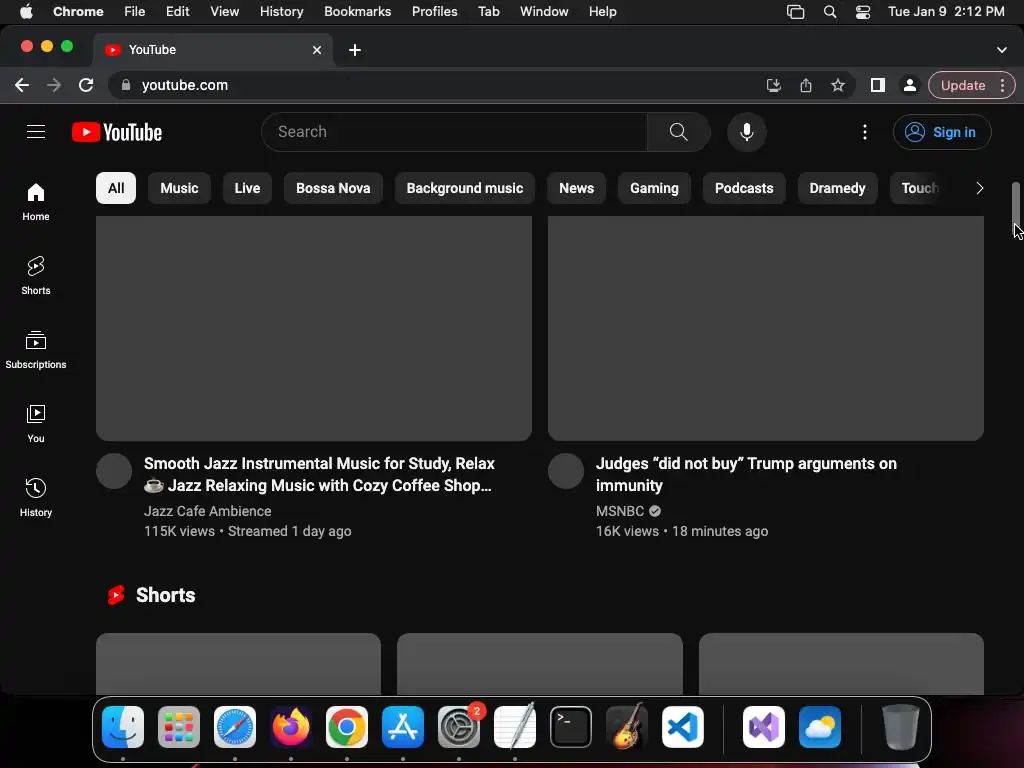The image size is (1024, 768).
Task: Click Jazz Cafe Ambience channel avatar
Action: click(114, 472)
